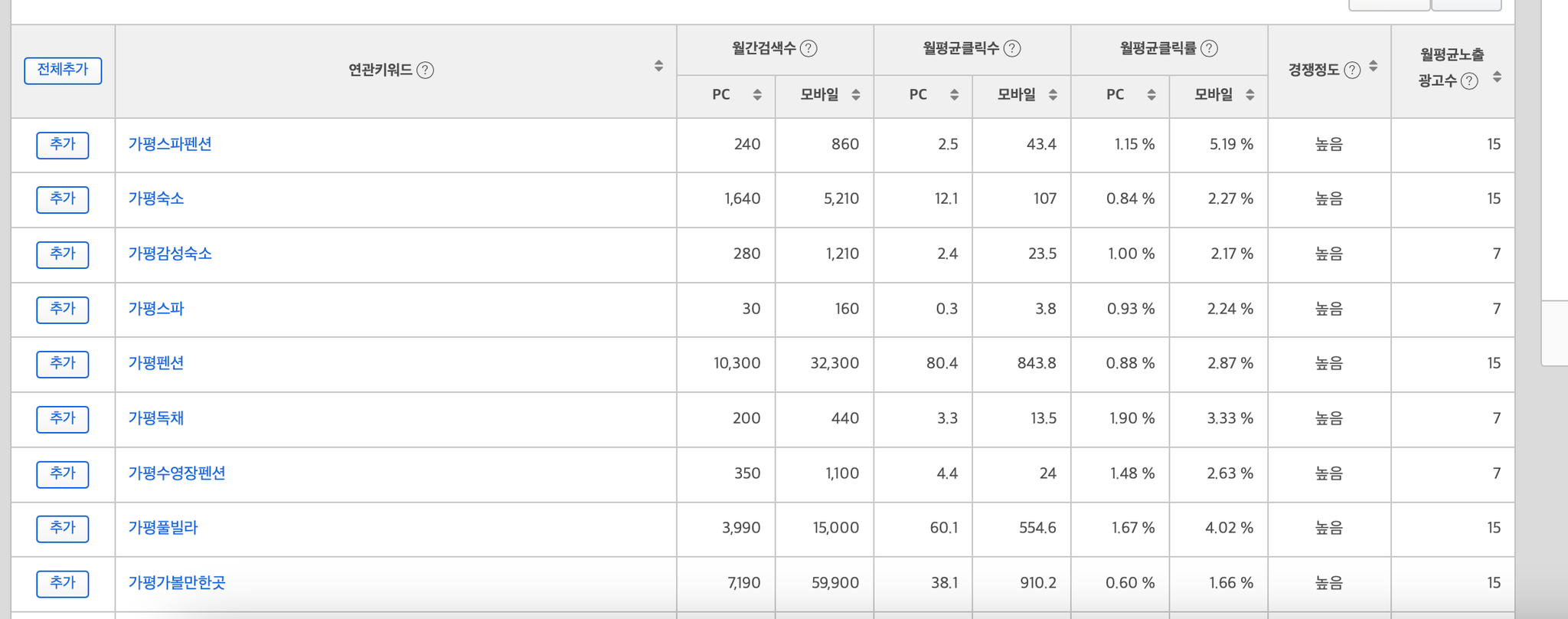The image size is (1568, 619).
Task: Sort 월평균클릭률 모바일 column
Action: tap(1250, 95)
